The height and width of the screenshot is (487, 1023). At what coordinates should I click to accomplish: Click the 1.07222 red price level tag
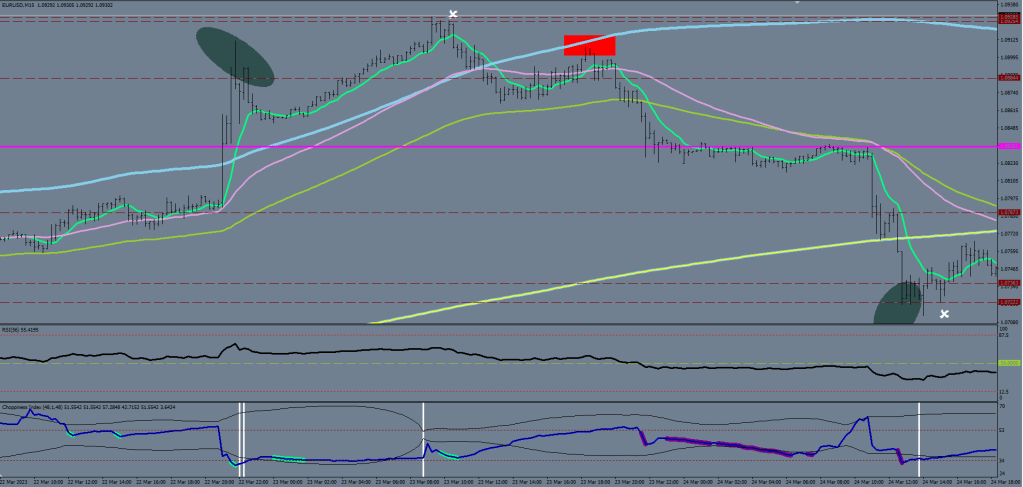[x=1009, y=302]
